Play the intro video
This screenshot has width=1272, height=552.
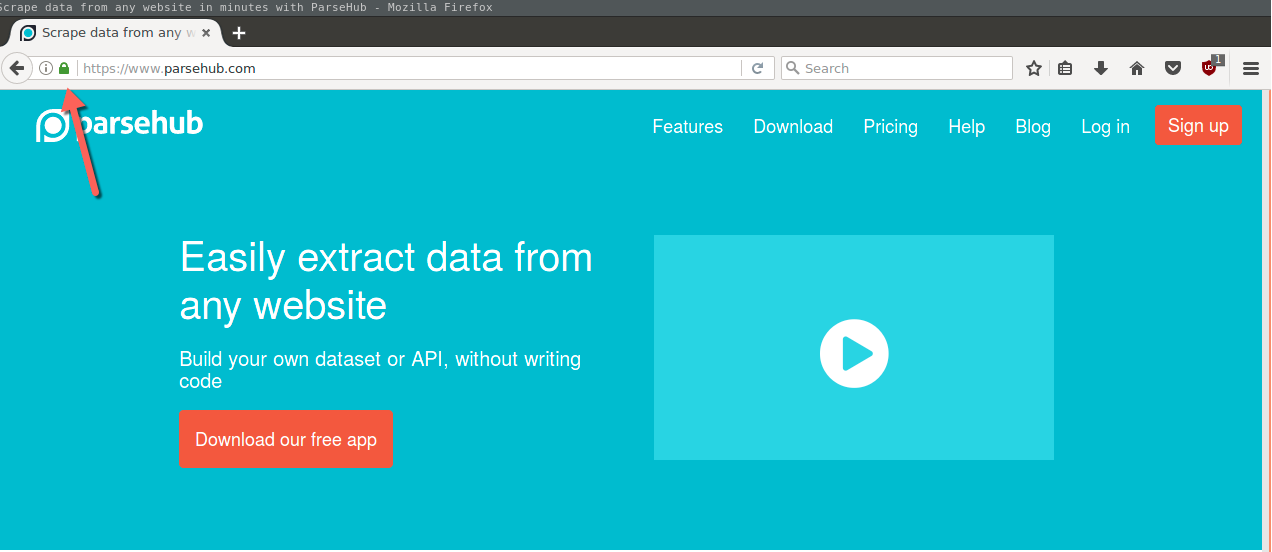click(x=854, y=353)
